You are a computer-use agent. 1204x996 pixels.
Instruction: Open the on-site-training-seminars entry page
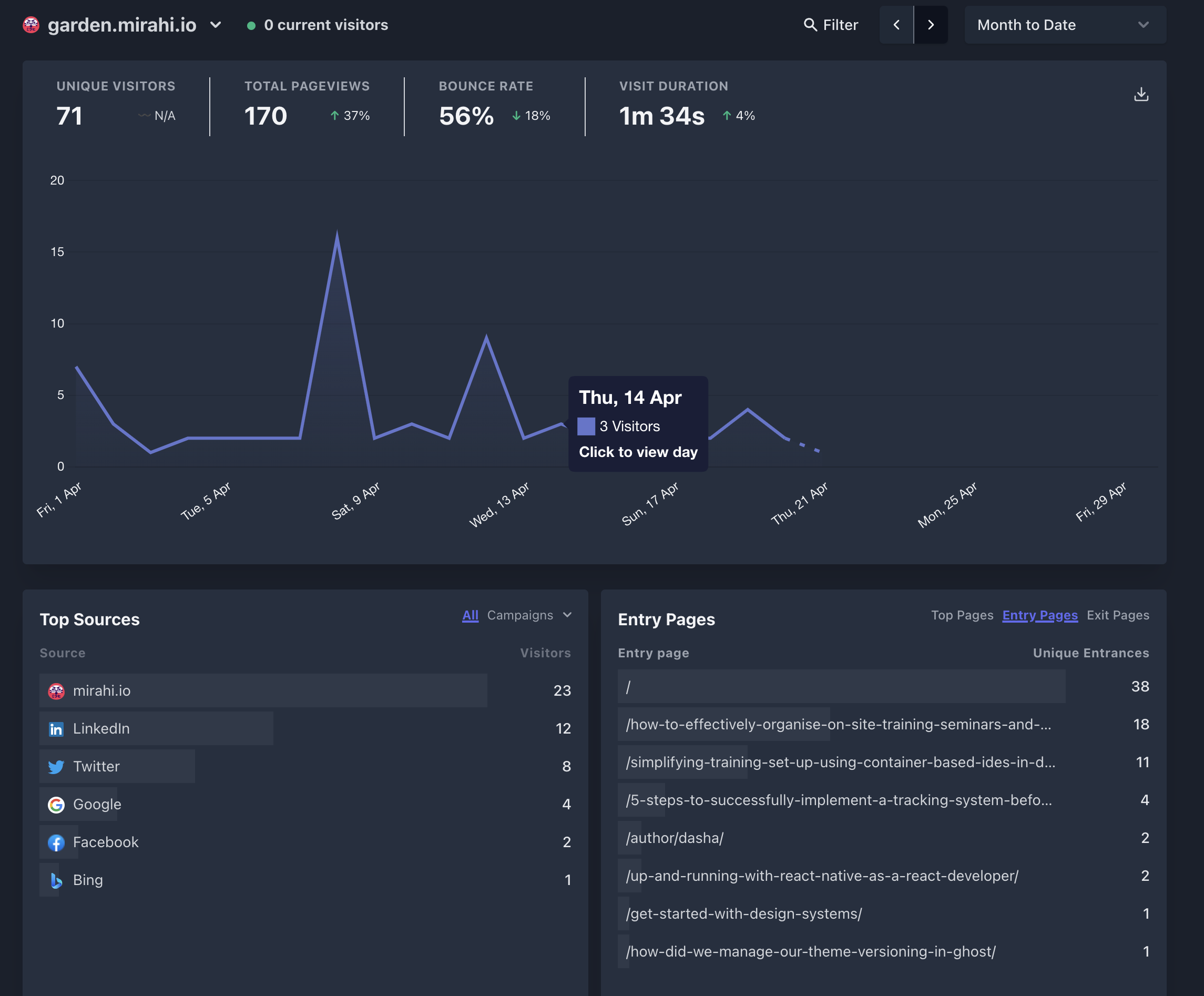click(838, 725)
